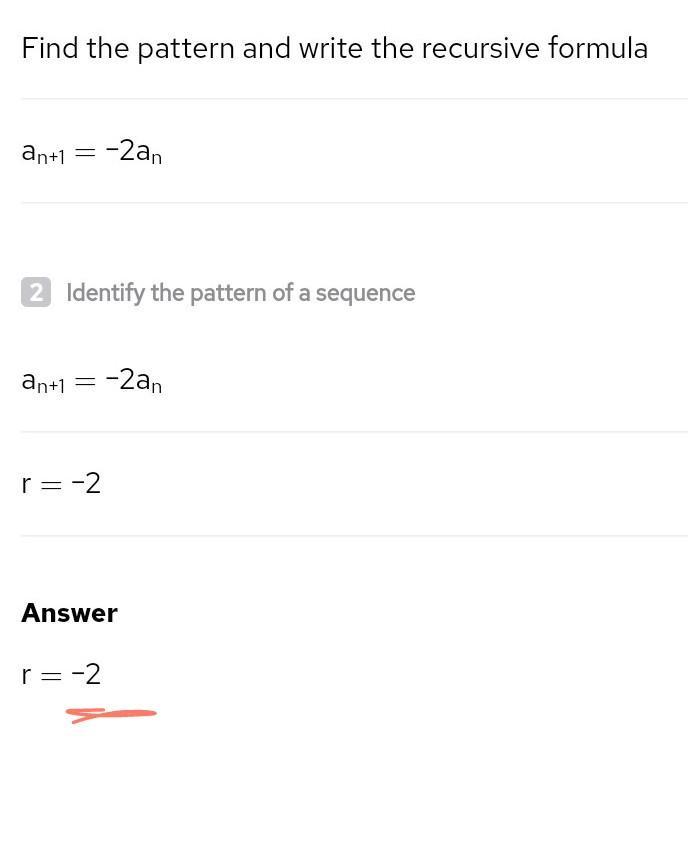Click the '-2a' coefficient in first equation
The height and width of the screenshot is (861, 688).
pyautogui.click(x=127, y=150)
